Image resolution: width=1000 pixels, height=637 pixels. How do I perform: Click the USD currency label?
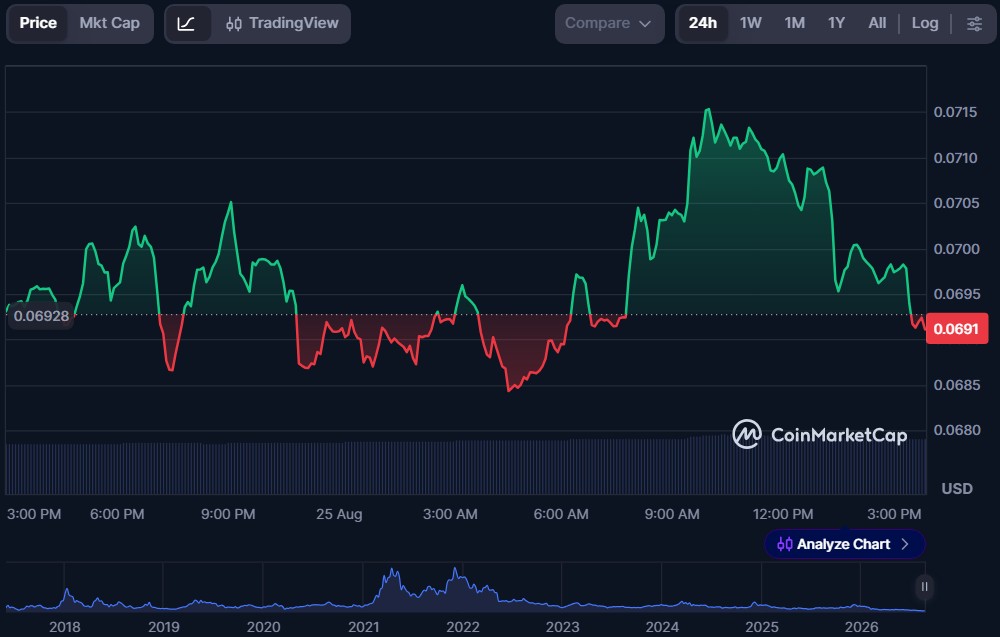click(x=957, y=489)
